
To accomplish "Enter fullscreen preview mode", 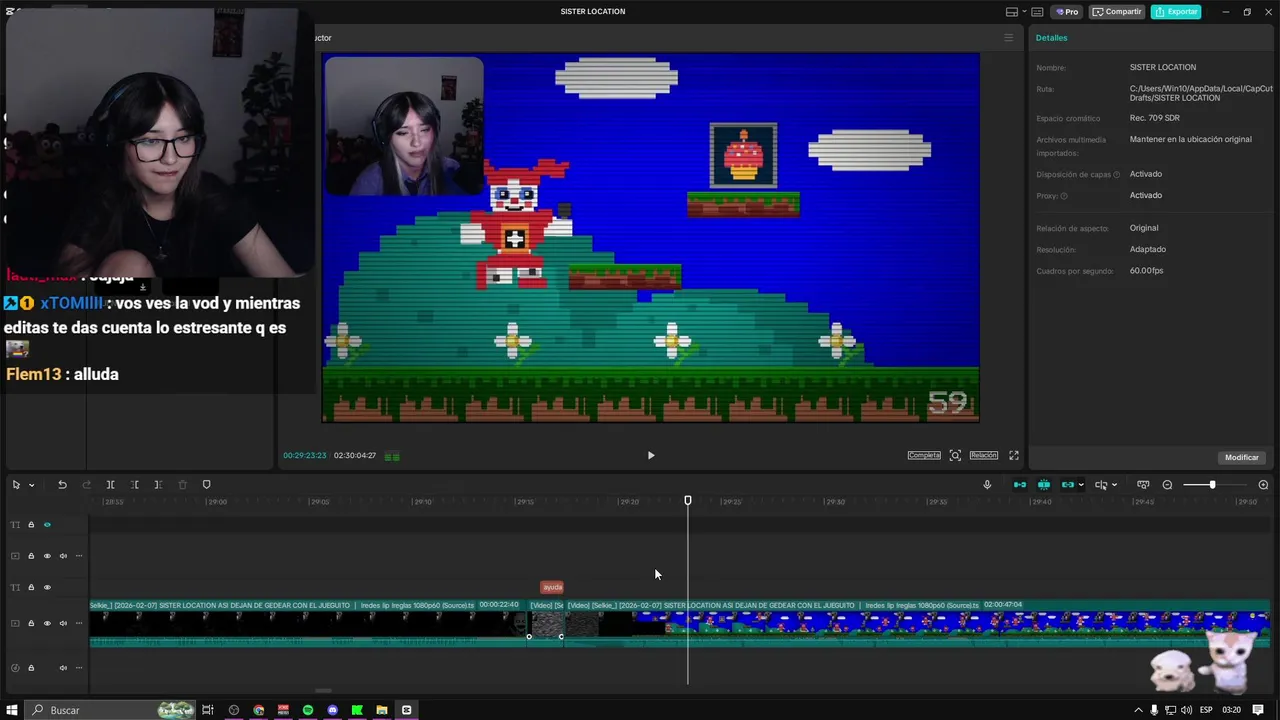I will coord(1014,455).
